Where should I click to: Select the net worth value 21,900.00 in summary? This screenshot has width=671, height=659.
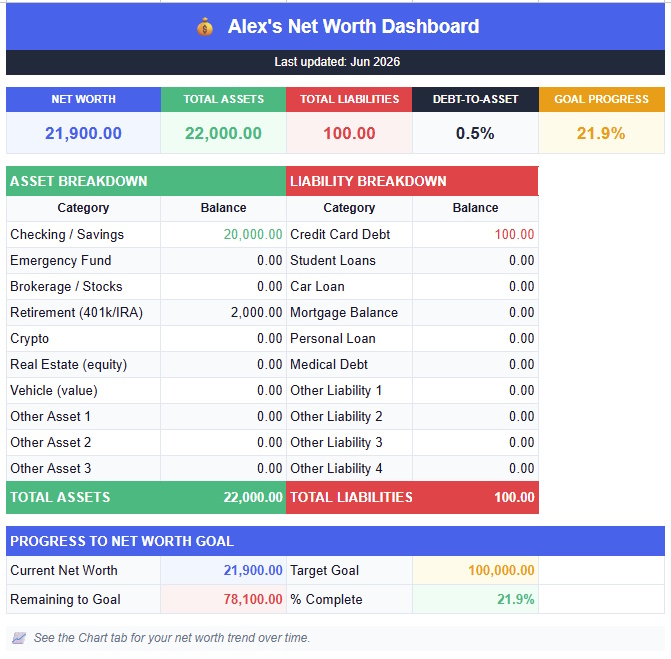click(x=83, y=133)
